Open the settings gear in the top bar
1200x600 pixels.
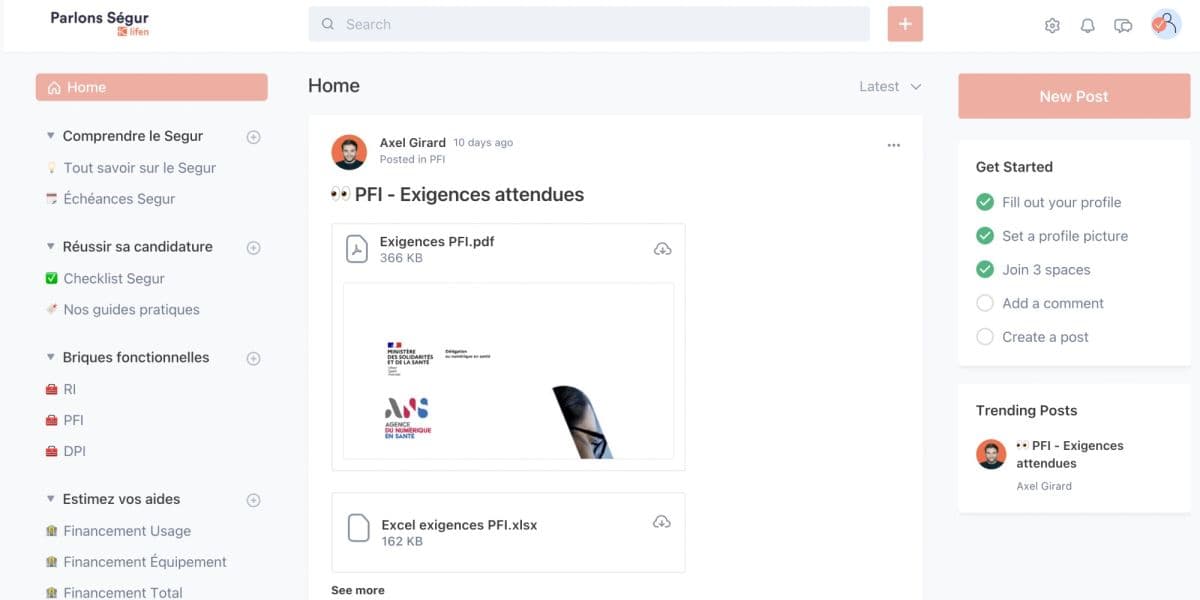(x=1052, y=25)
